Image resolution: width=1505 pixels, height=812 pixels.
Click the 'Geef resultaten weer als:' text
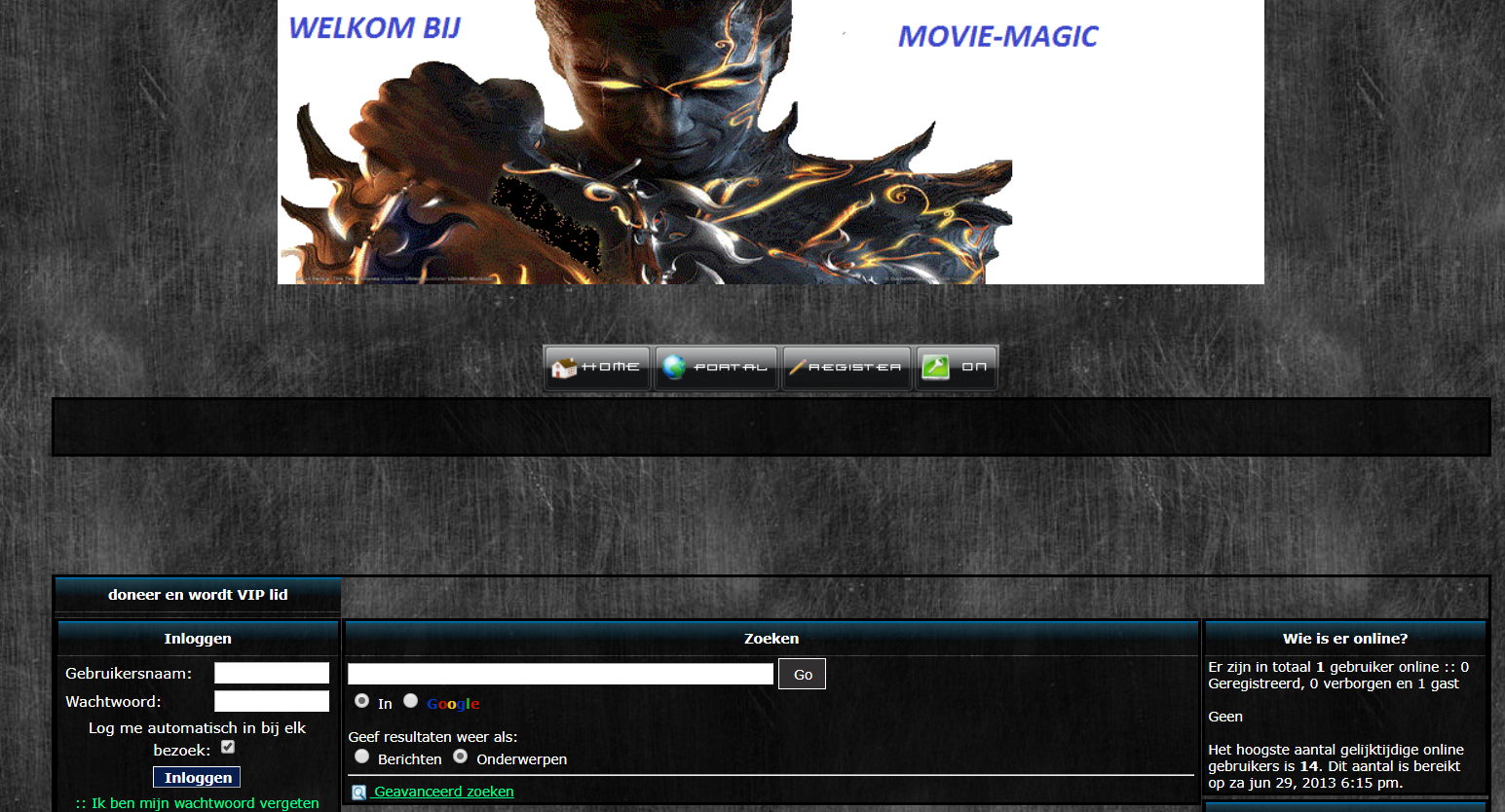pos(433,737)
